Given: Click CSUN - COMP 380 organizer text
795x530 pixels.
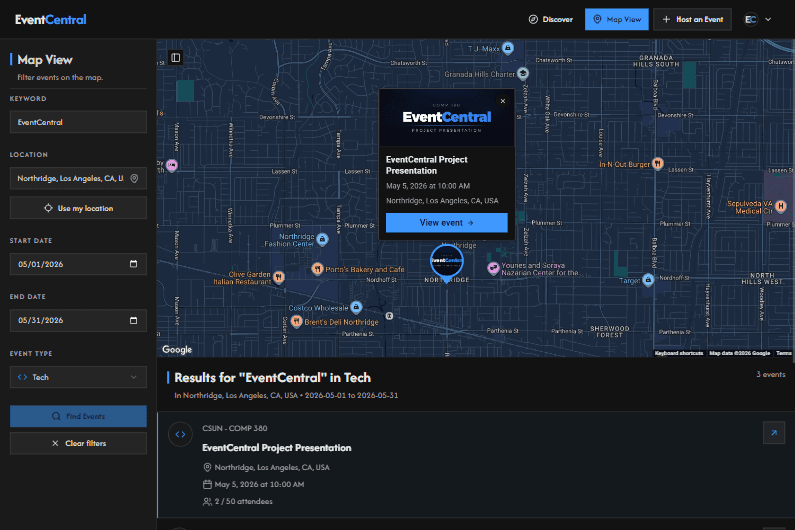Looking at the screenshot, I should (235, 428).
